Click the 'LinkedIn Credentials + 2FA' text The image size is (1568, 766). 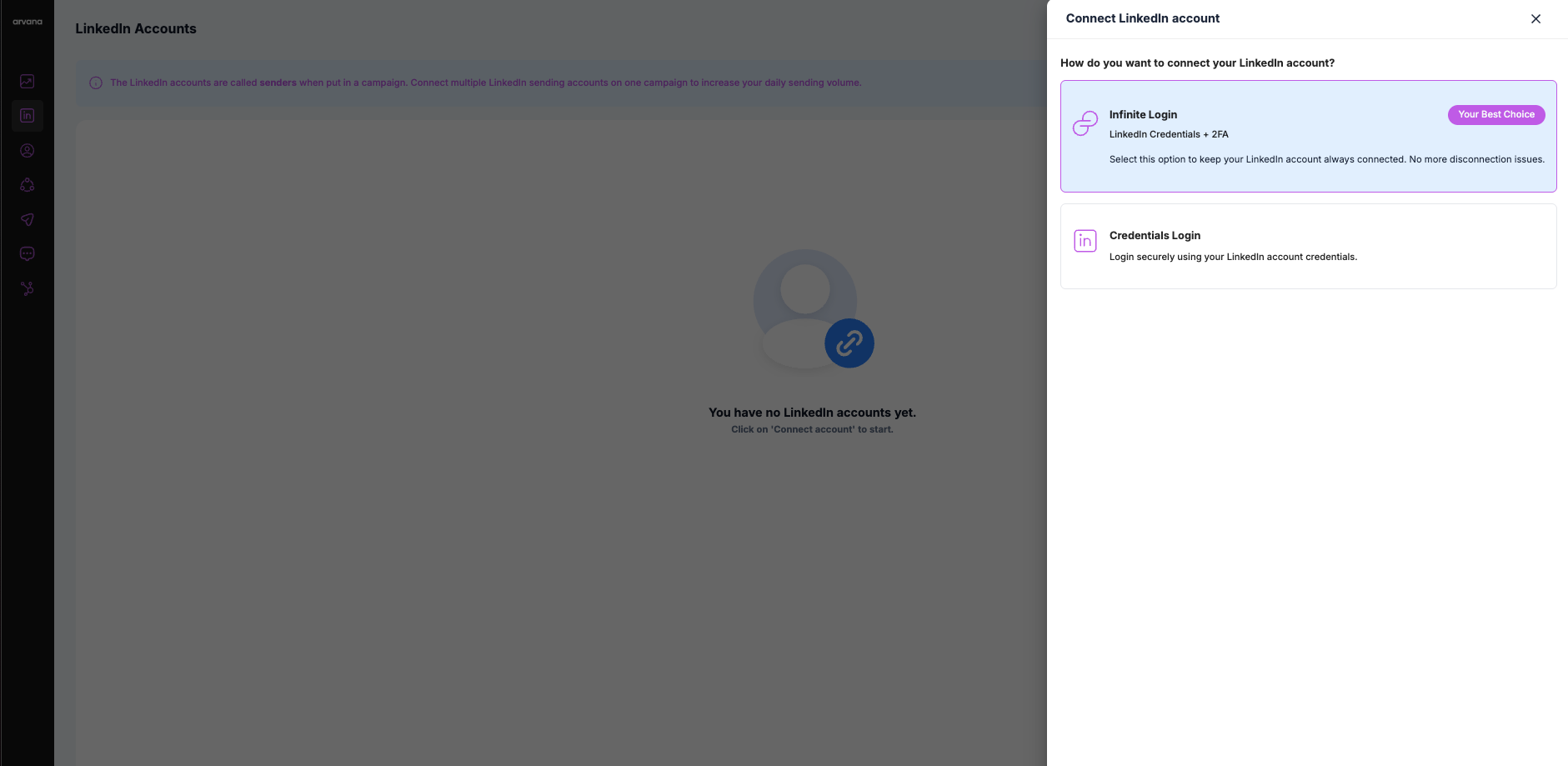(x=1169, y=134)
